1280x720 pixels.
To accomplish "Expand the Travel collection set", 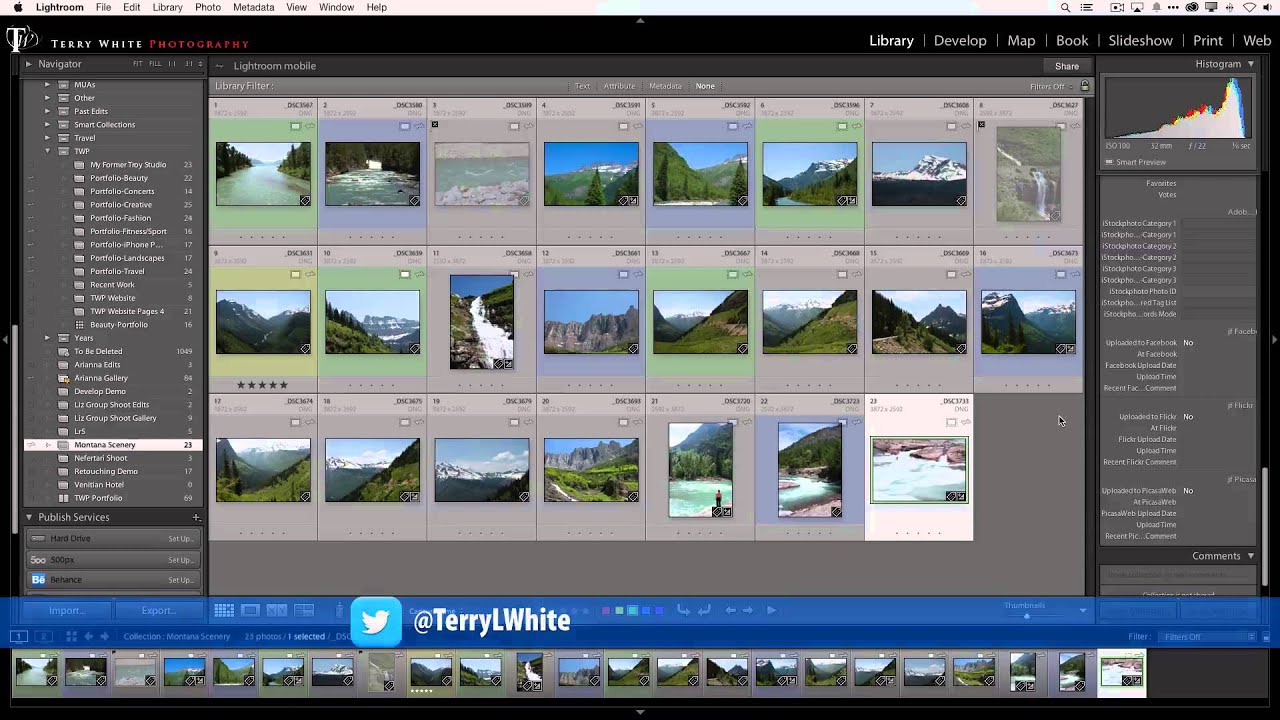I will (x=47, y=138).
